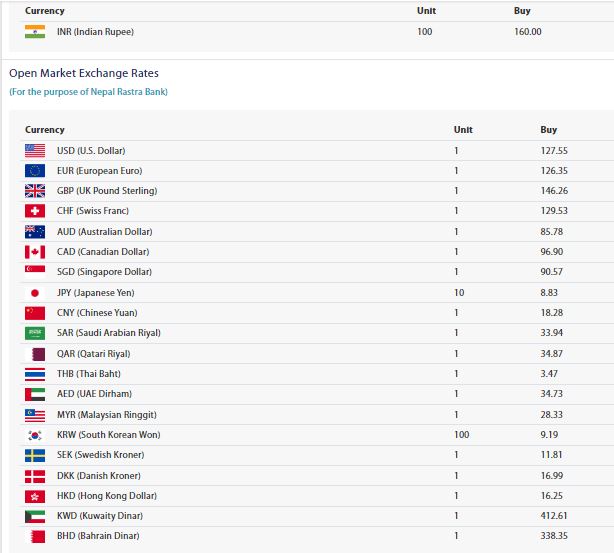The height and width of the screenshot is (553, 614).
Task: Click the Qatar flag icon
Action: pos(35,354)
